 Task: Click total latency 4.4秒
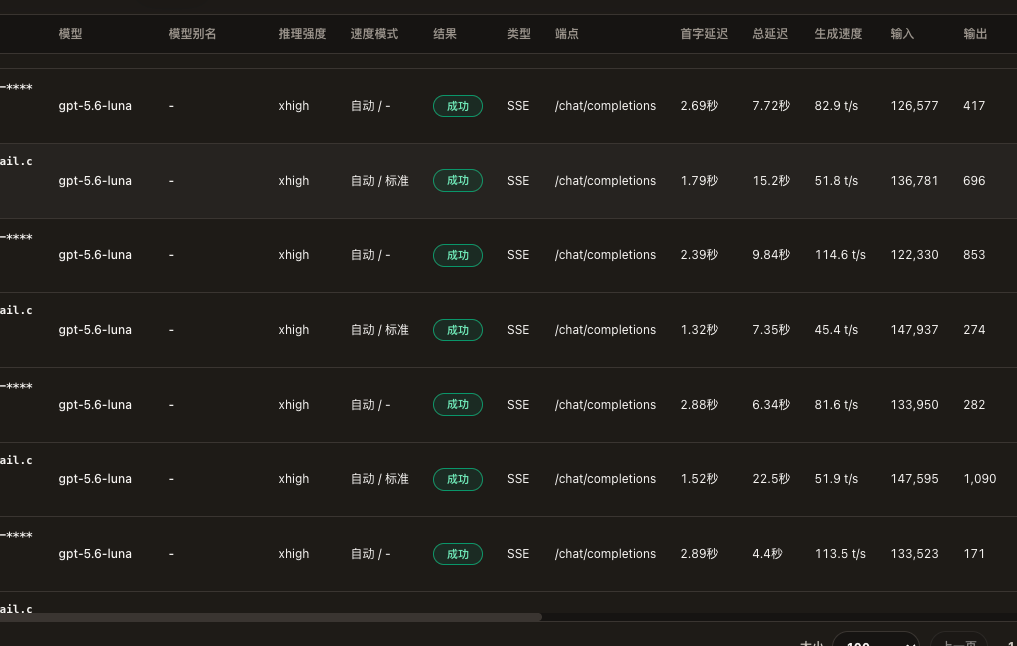[767, 554]
